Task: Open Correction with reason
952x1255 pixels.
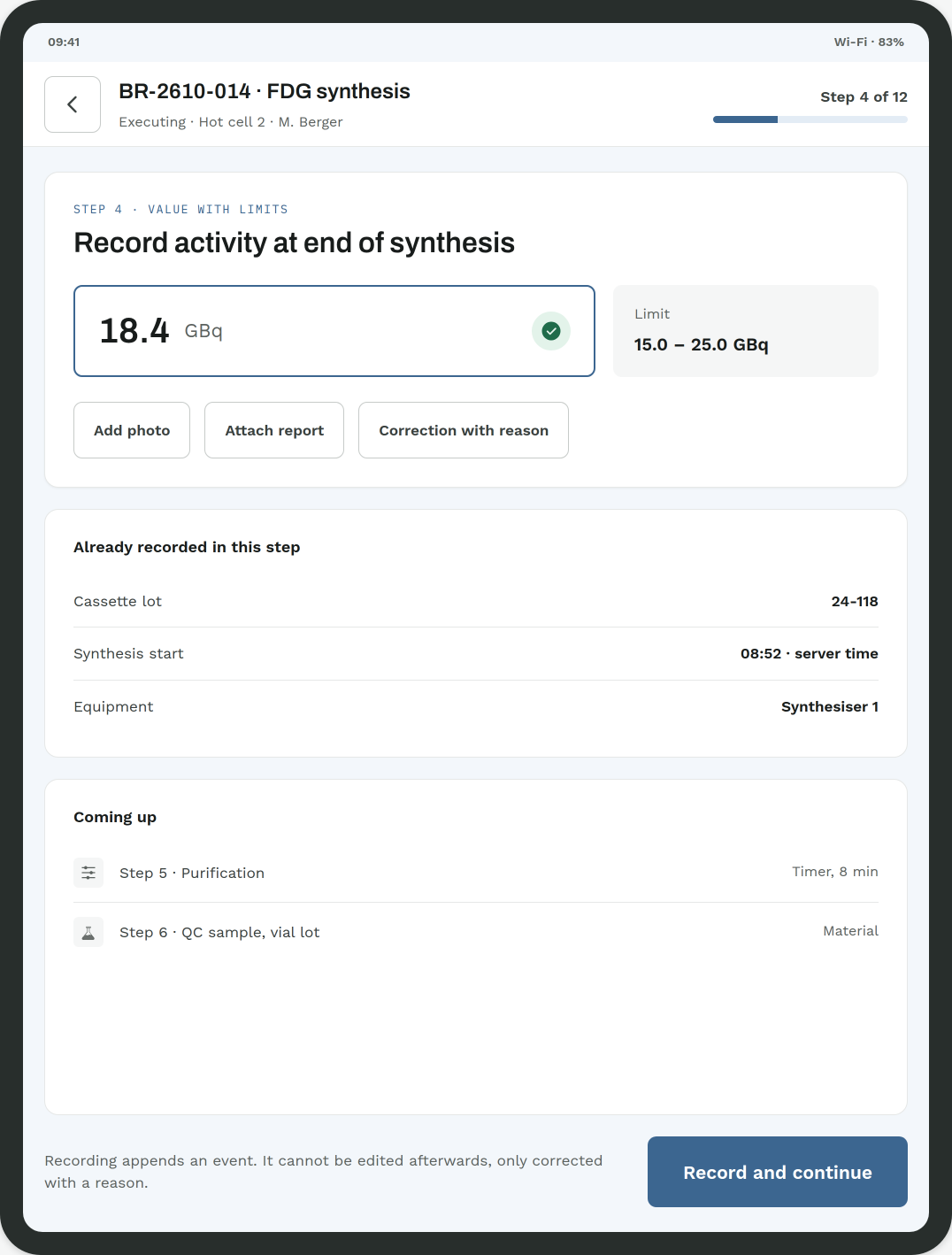Action: click(464, 430)
